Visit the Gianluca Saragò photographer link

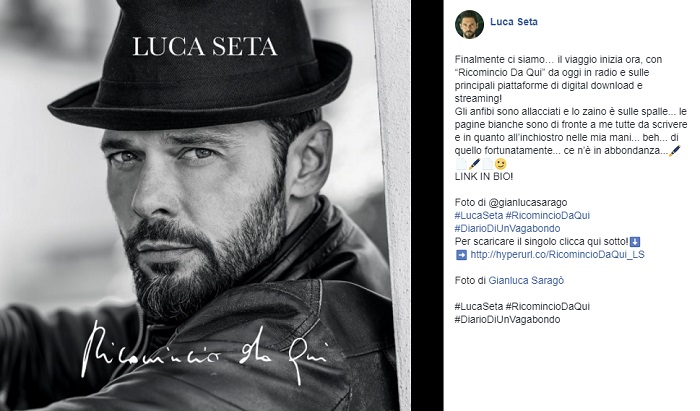(526, 281)
